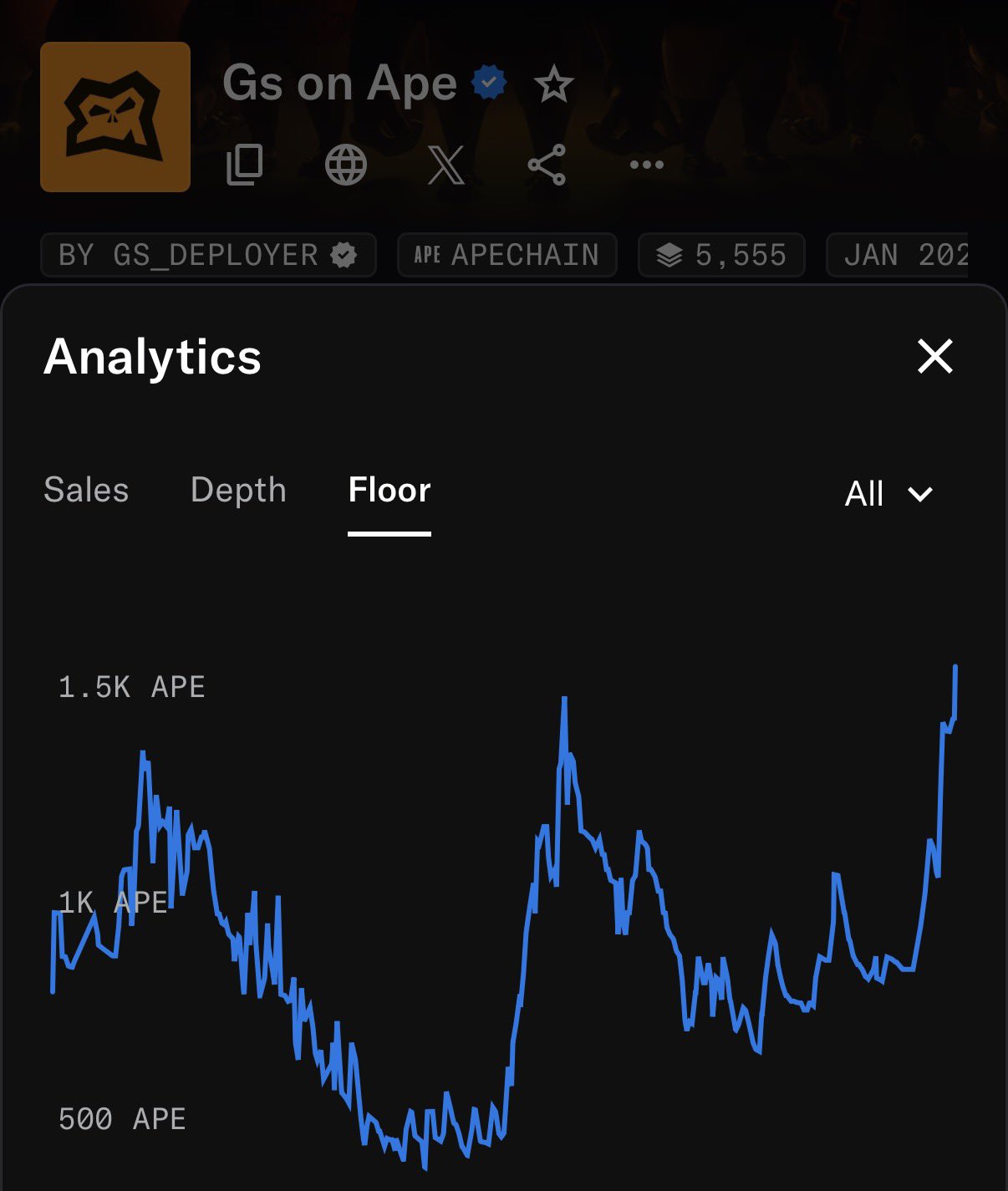1008x1191 pixels.
Task: Select the Floor tab
Action: coord(389,491)
